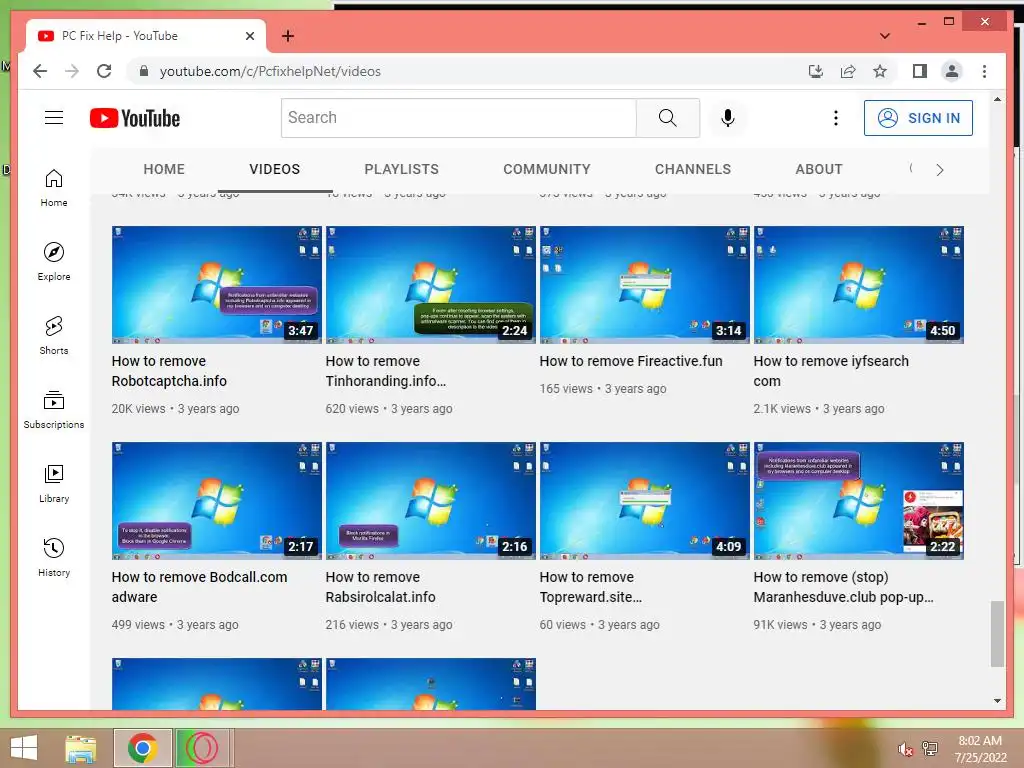Click scrollbar up arrow

pos(997,99)
